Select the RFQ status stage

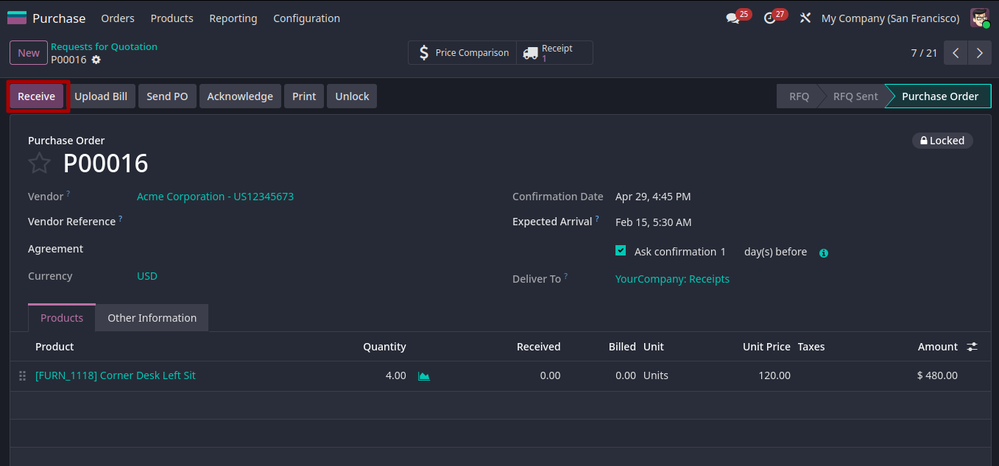click(799, 96)
